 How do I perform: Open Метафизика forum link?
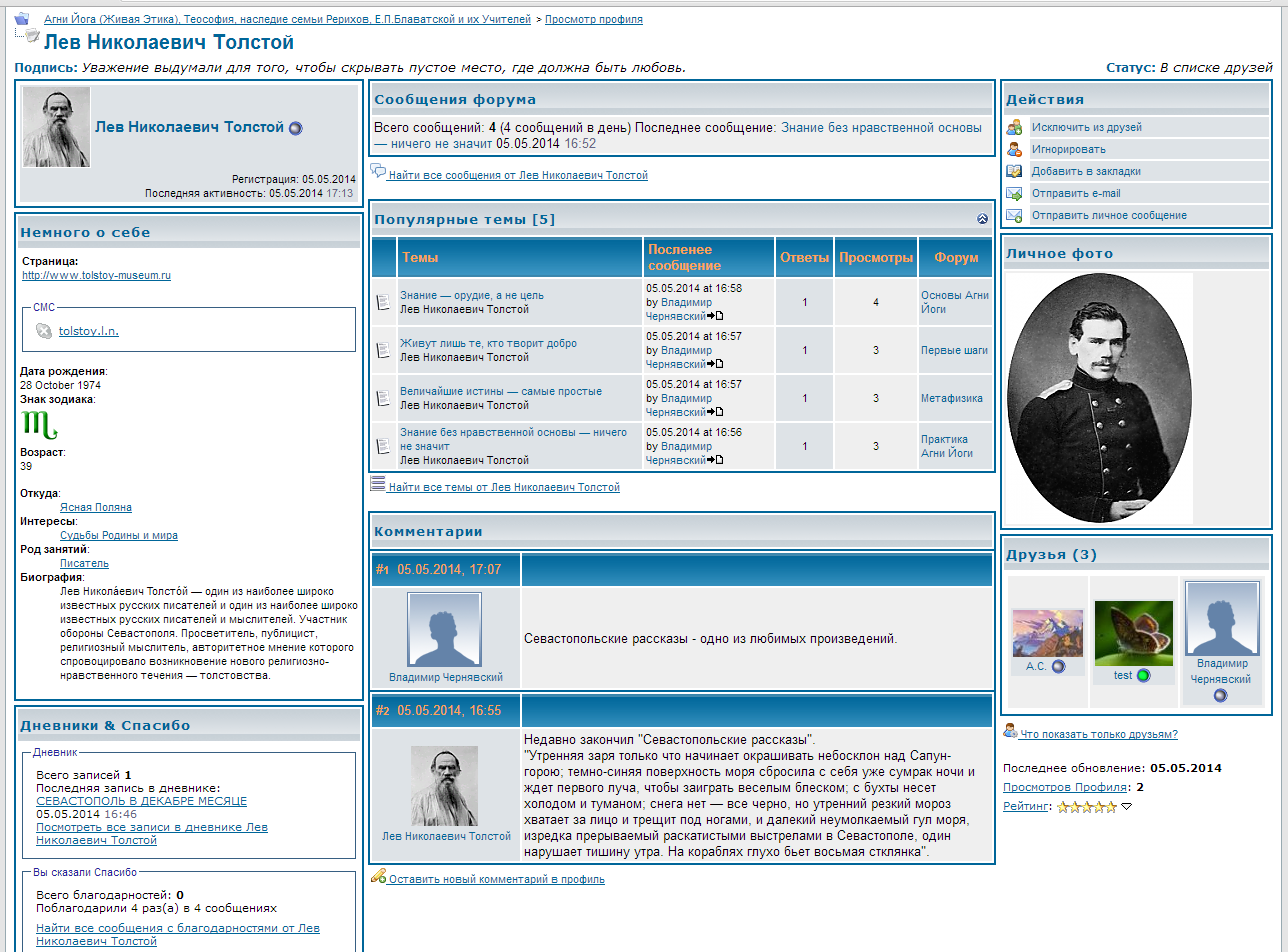pyautogui.click(x=952, y=398)
